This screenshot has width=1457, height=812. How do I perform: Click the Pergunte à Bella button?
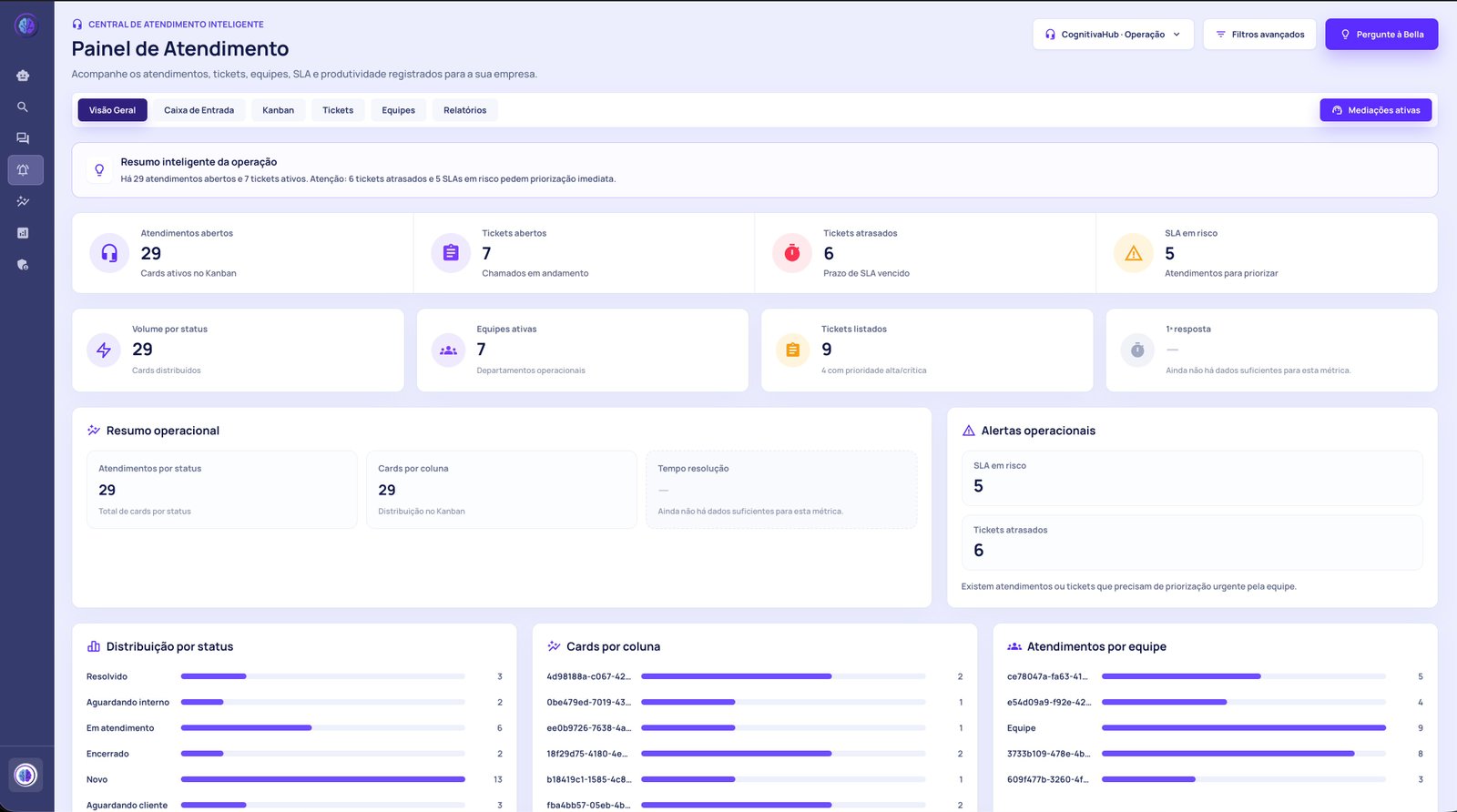click(x=1381, y=35)
